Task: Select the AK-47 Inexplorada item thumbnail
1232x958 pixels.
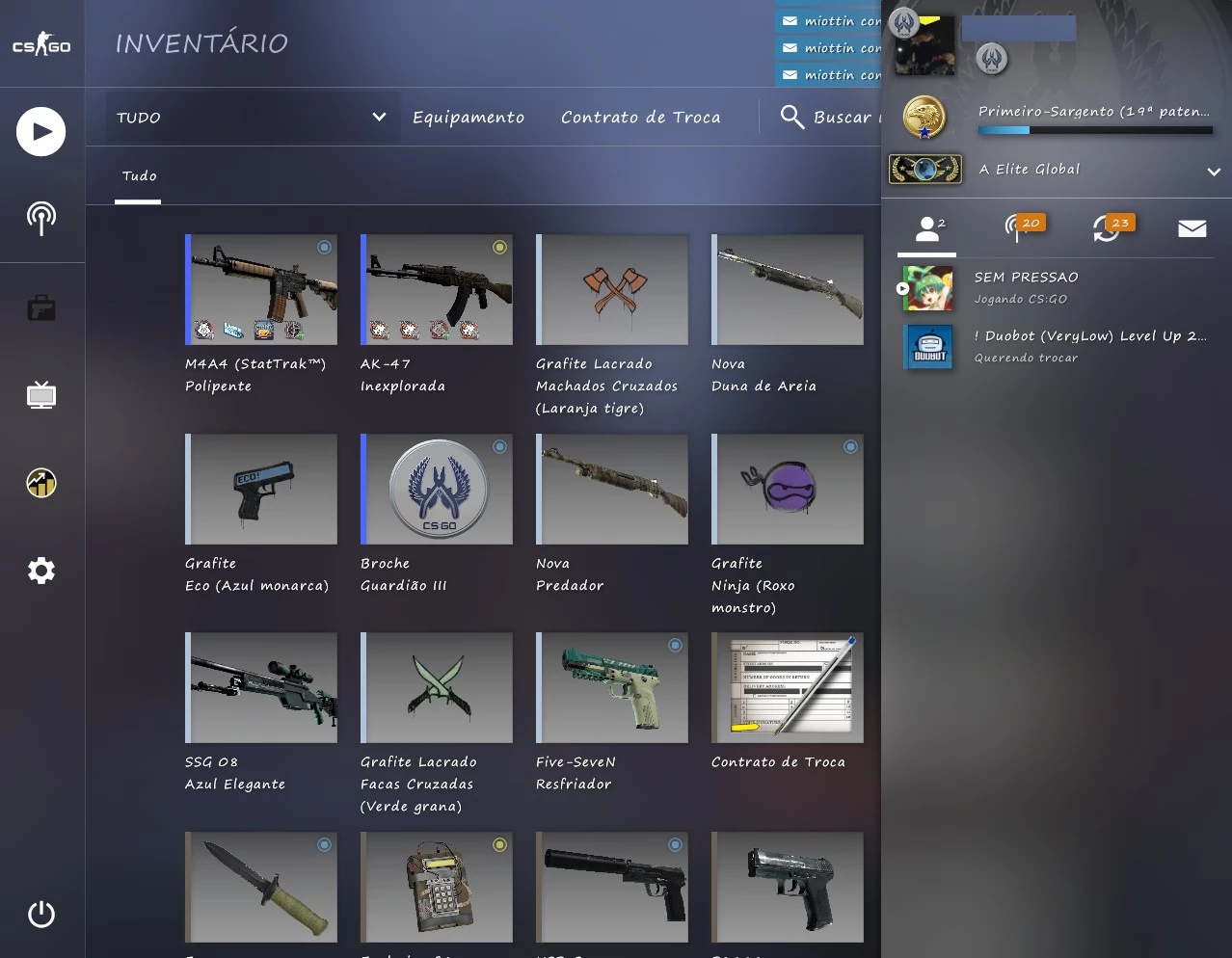Action: coord(437,289)
